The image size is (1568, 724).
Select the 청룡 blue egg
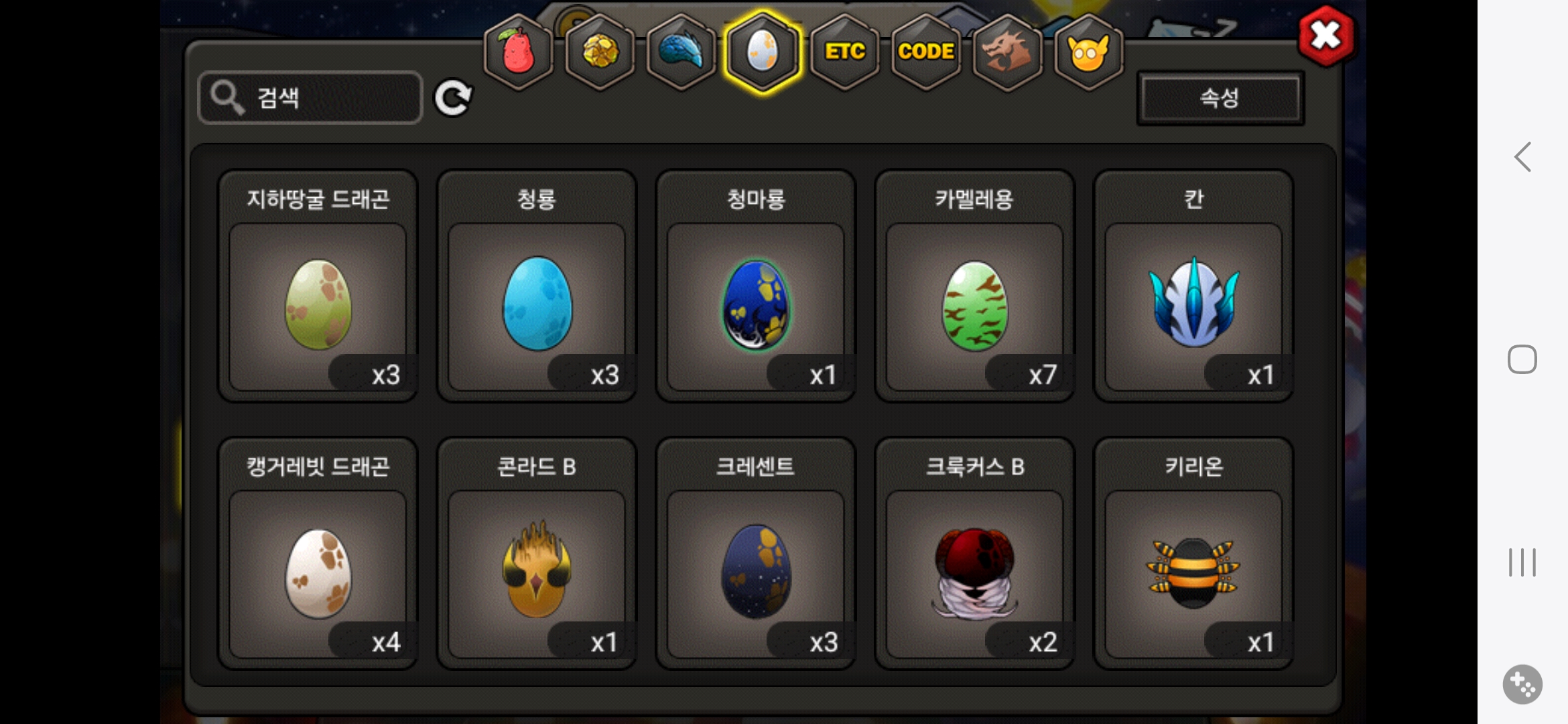pos(537,286)
